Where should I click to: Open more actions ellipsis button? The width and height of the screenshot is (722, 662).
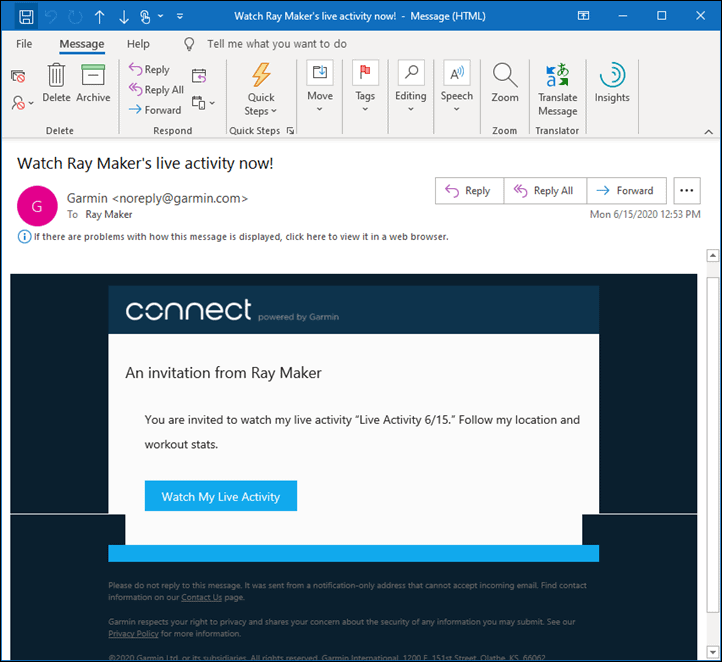click(x=687, y=191)
